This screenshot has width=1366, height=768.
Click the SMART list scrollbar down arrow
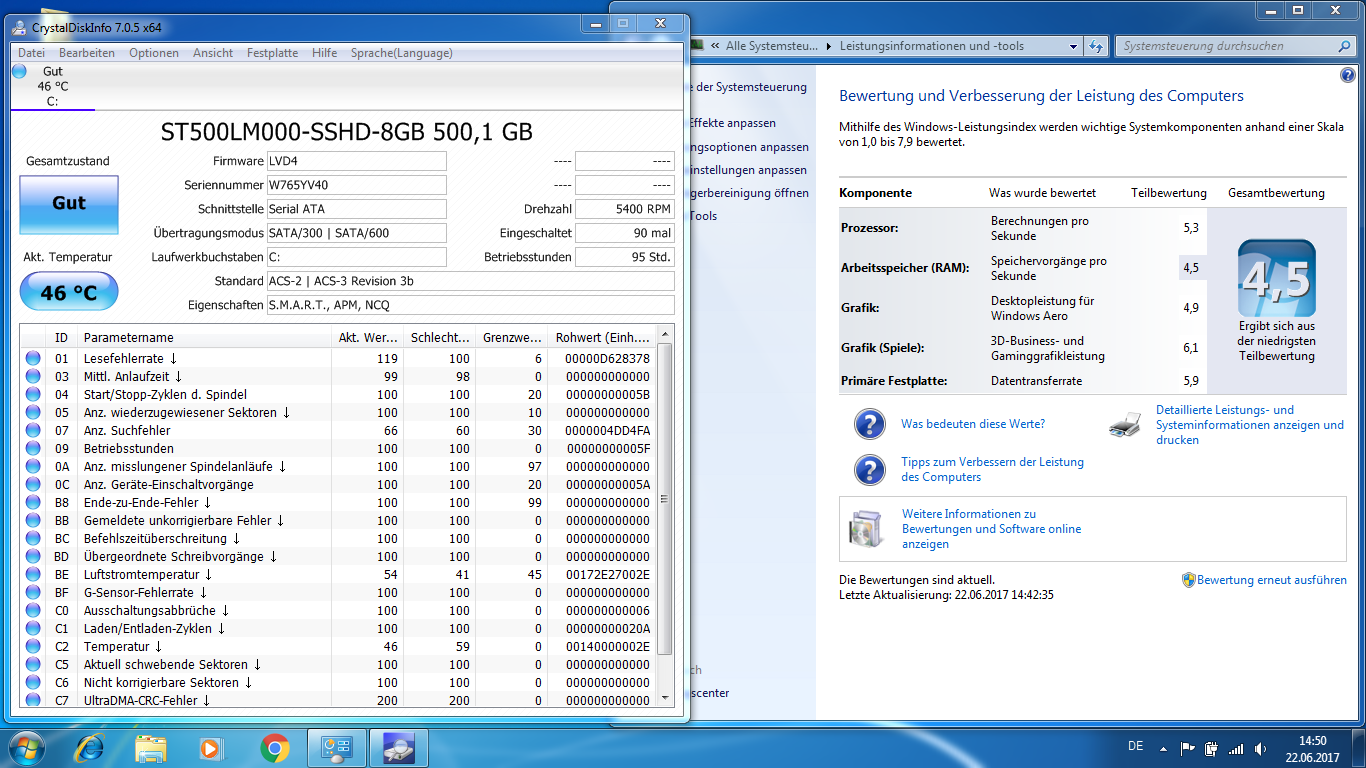coord(665,697)
